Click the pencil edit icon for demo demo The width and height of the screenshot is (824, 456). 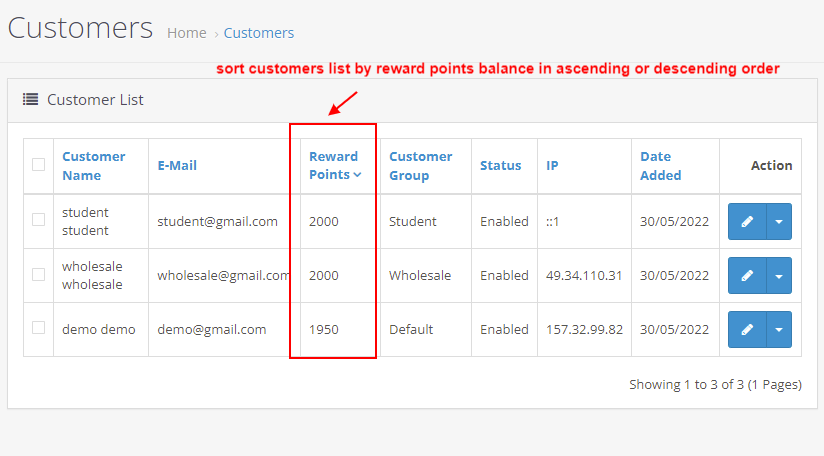coord(747,330)
